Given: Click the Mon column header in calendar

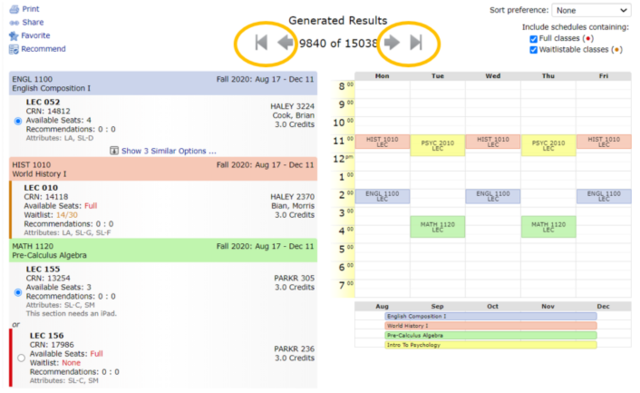Looking at the screenshot, I should [382, 76].
